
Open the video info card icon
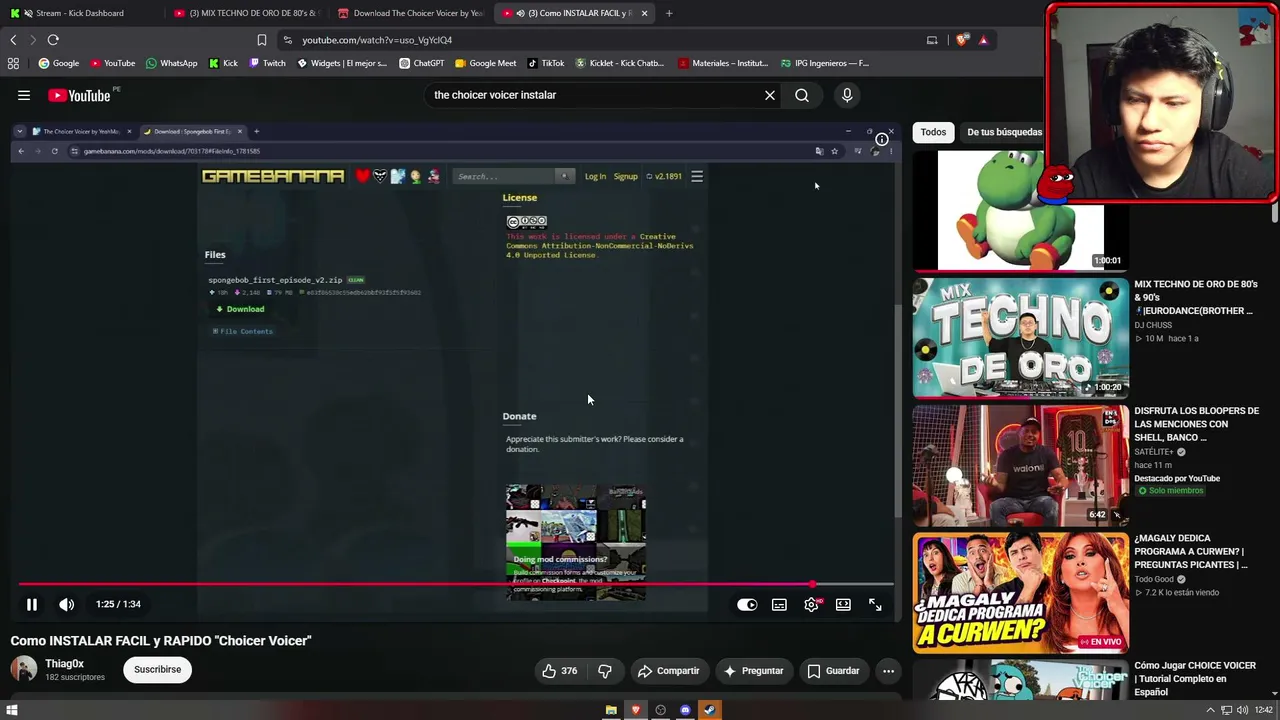click(x=882, y=139)
